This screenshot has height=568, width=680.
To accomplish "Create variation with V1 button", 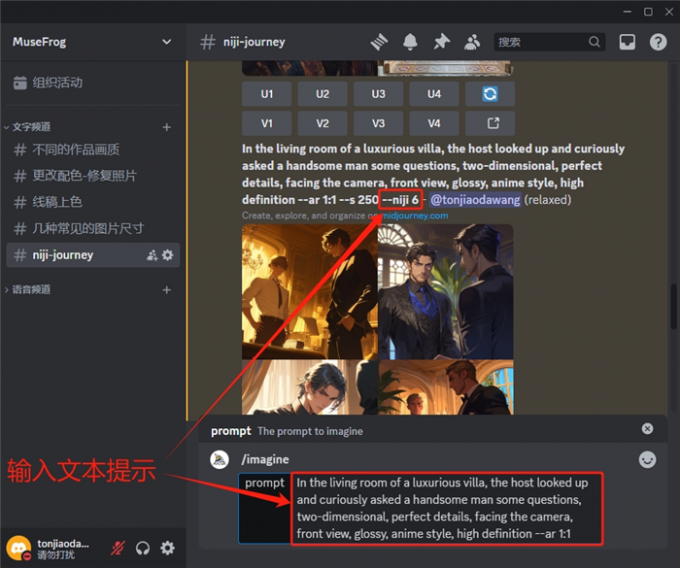I will click(267, 123).
